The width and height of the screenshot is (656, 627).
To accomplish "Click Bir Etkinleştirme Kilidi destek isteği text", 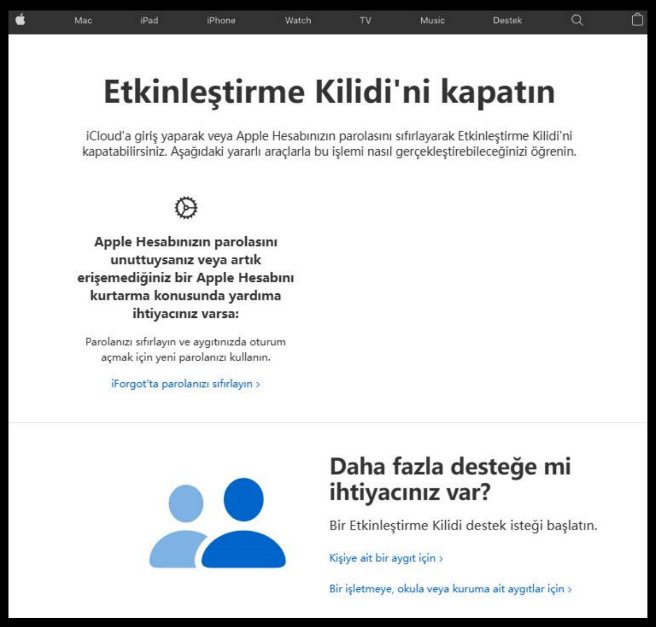I will click(x=463, y=526).
